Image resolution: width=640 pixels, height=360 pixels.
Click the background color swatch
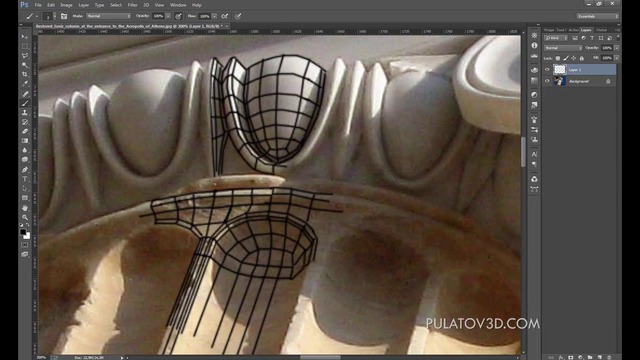coord(27,236)
